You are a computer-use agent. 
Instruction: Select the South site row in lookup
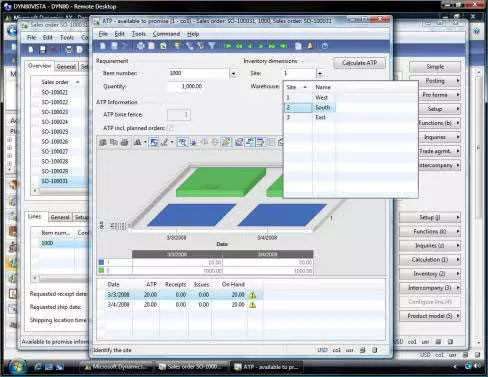pyautogui.click(x=310, y=107)
